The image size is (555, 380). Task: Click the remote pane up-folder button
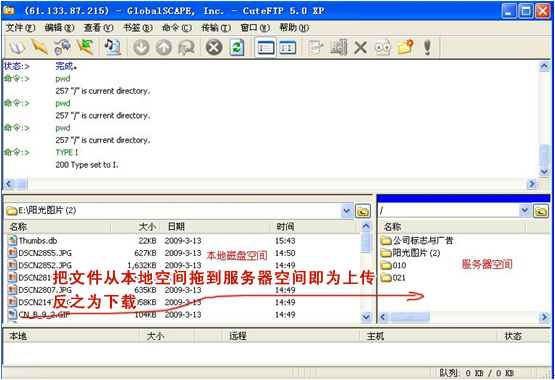click(541, 211)
